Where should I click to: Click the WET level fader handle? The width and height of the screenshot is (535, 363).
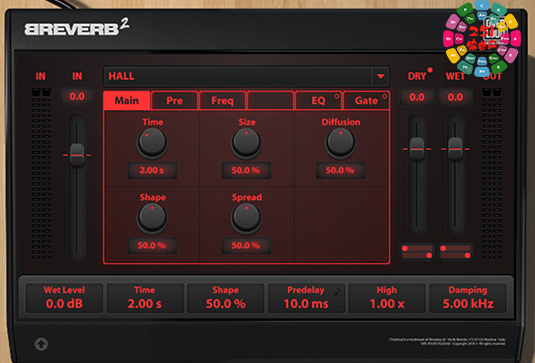pos(455,149)
